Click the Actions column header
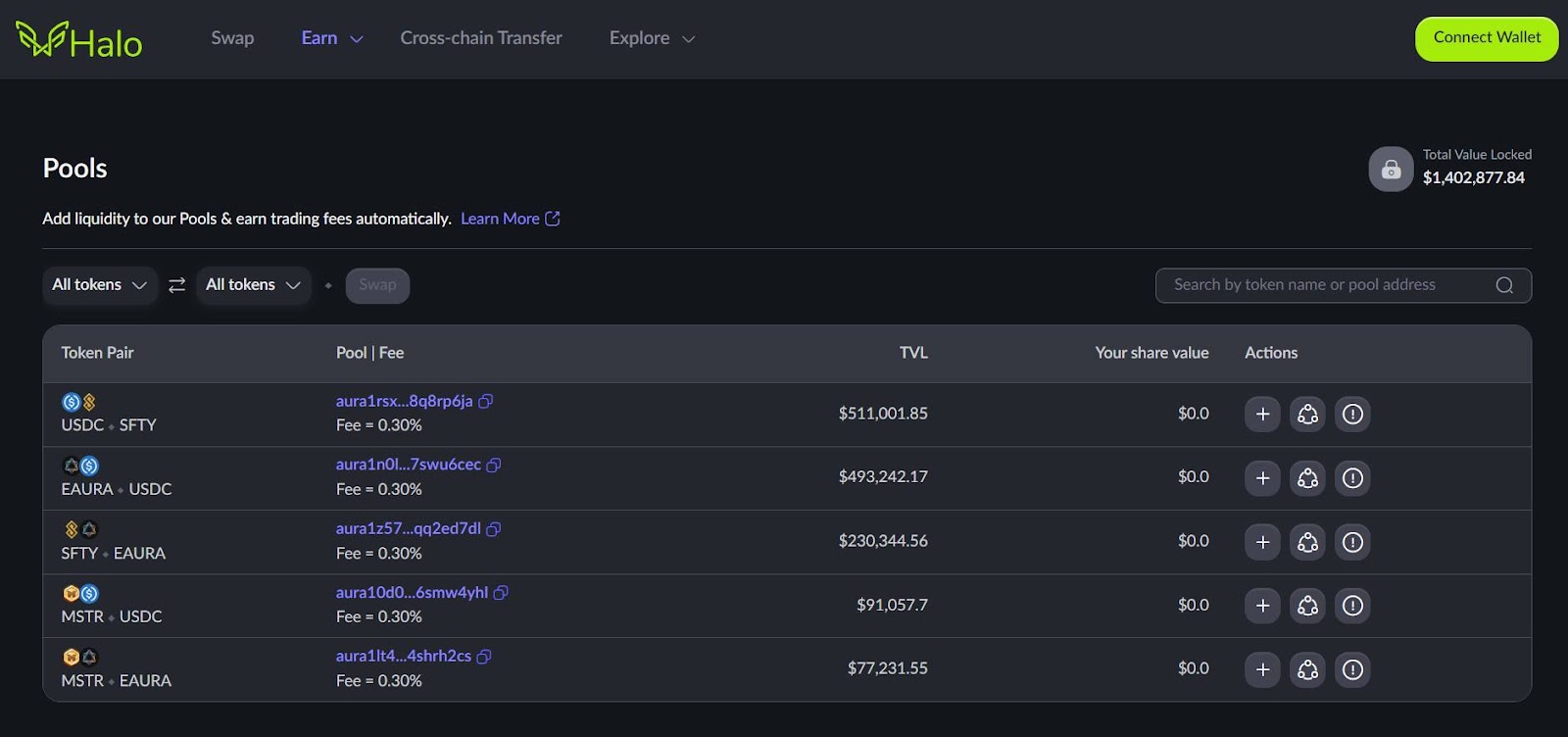This screenshot has height=737, width=1568. click(x=1271, y=353)
